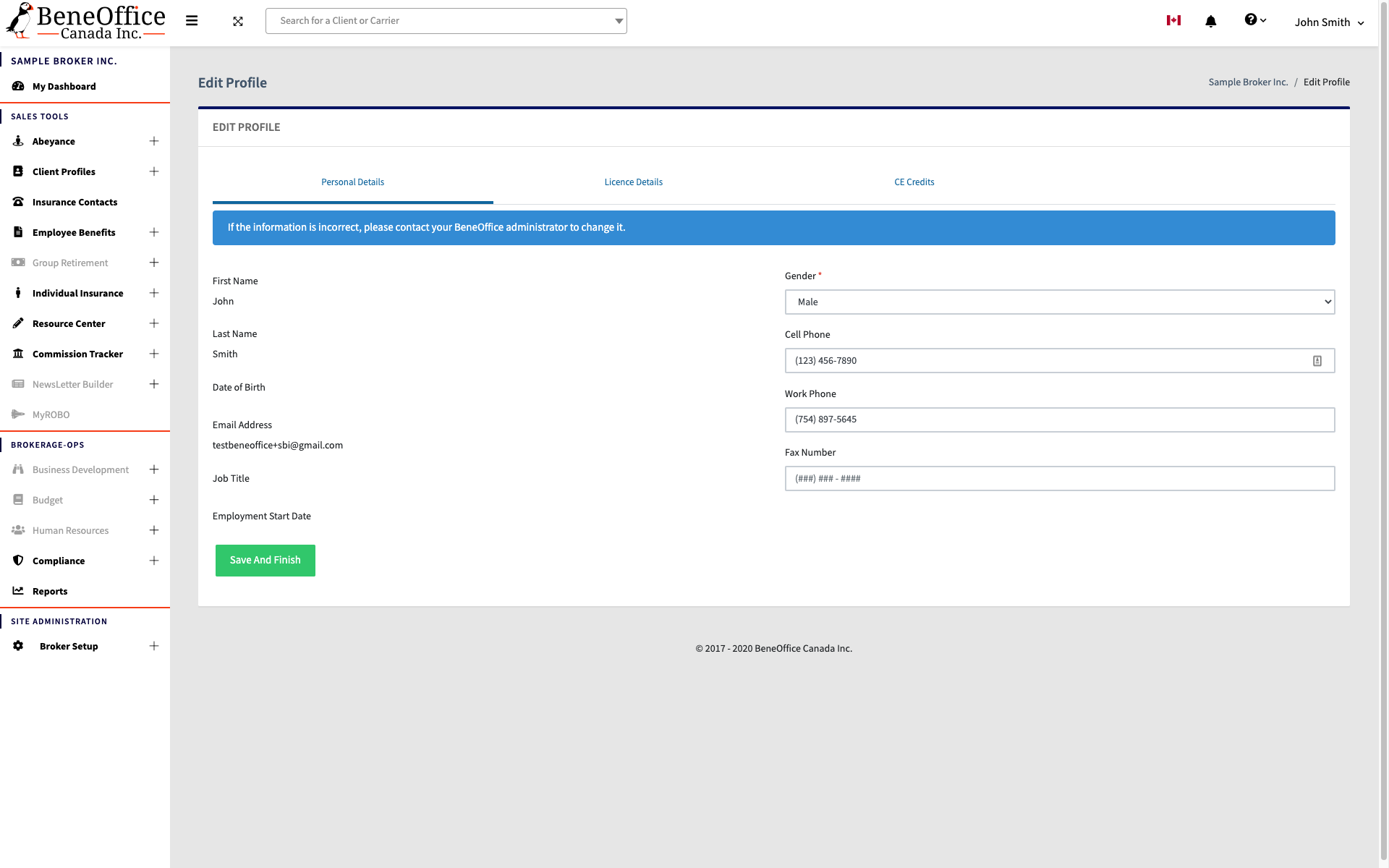Switch to the Licence Details tab
The image size is (1389, 868).
click(633, 182)
